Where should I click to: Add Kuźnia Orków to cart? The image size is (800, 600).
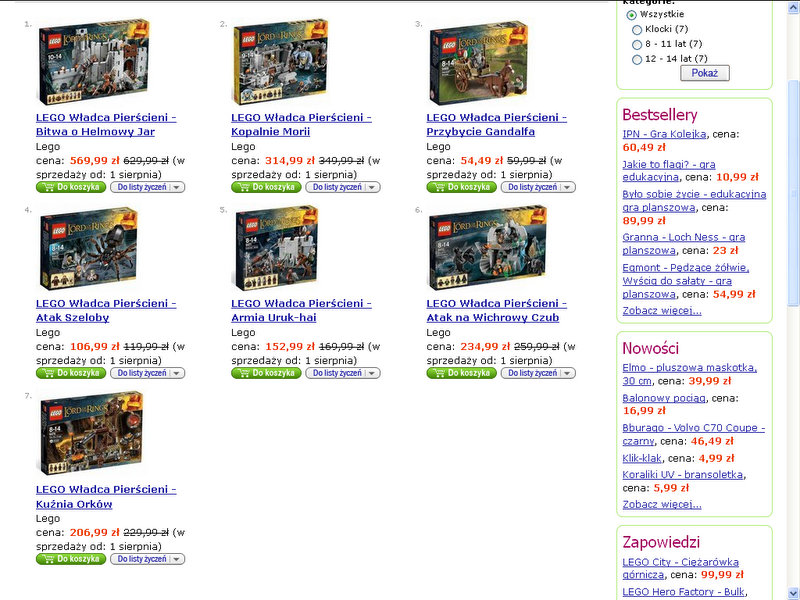point(71,559)
